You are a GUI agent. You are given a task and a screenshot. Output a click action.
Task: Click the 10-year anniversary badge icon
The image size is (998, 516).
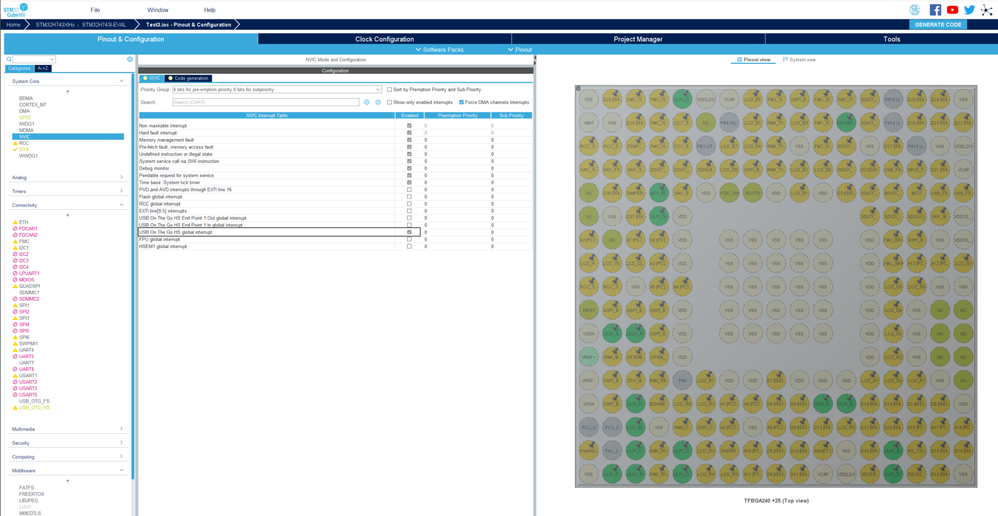(914, 10)
